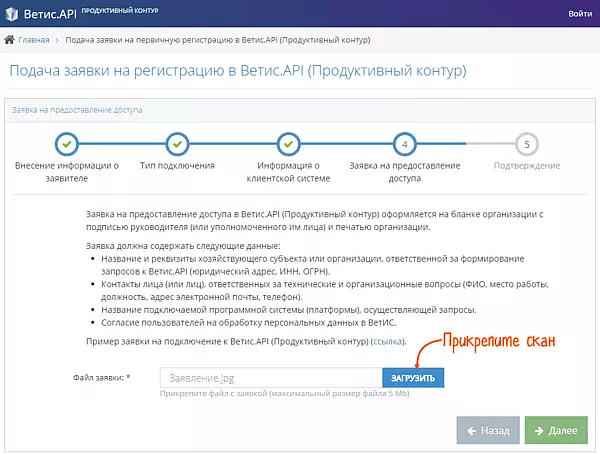The height and width of the screenshot is (454, 600).
Task: Open step label Внесение информации о заявителе
Action: coord(66,171)
